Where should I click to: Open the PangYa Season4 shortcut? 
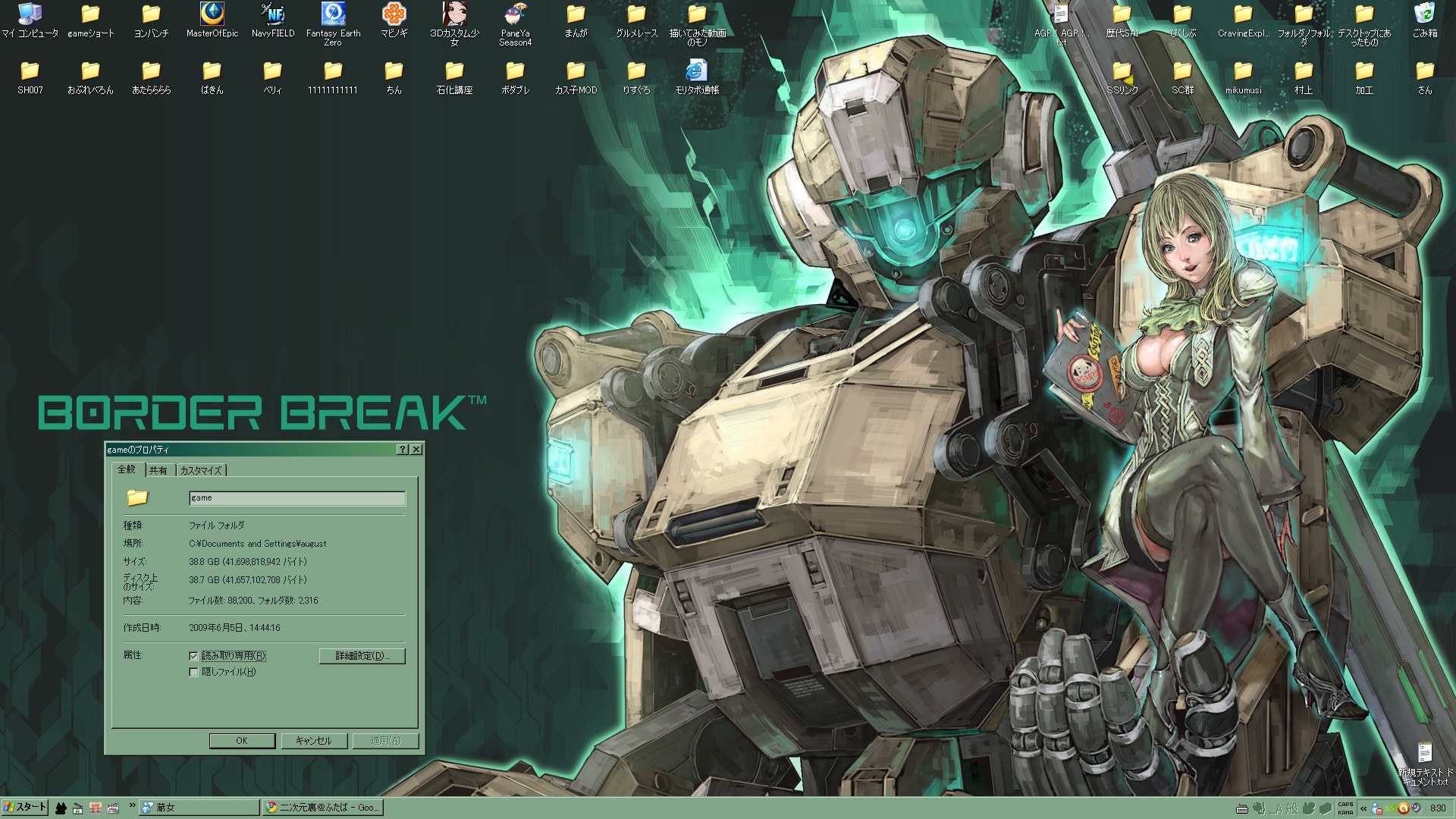click(x=516, y=24)
